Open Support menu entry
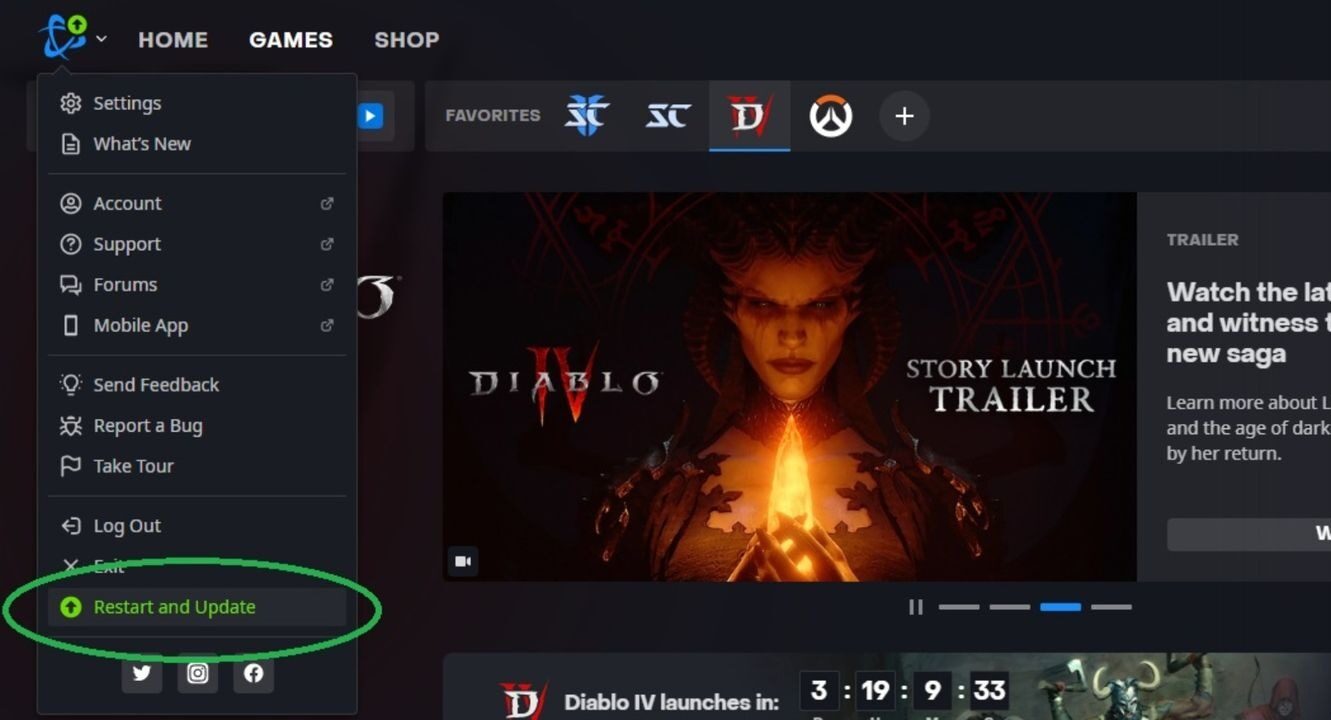1331x720 pixels. click(x=197, y=244)
